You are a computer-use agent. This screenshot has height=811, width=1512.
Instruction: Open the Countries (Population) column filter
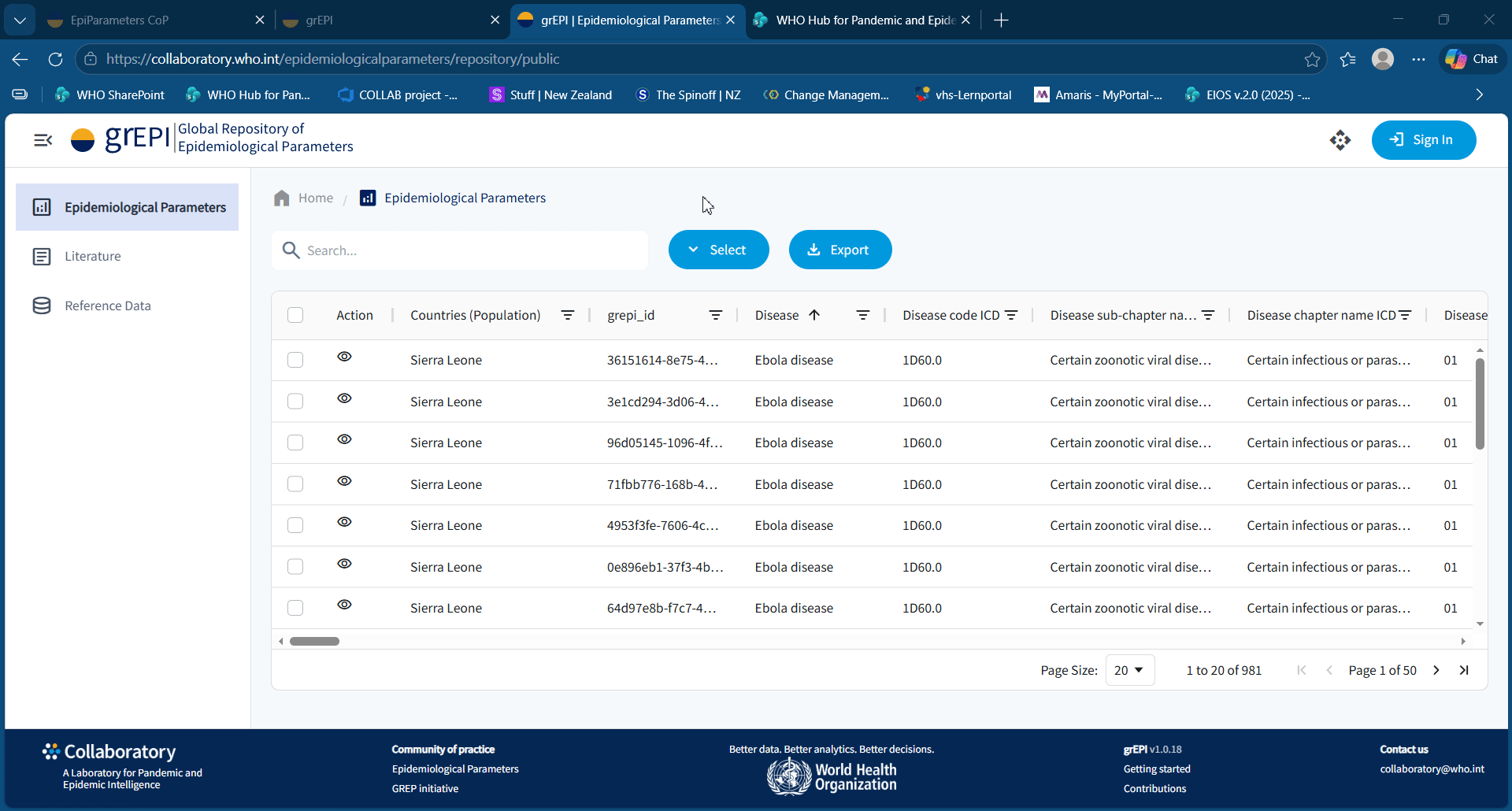point(567,315)
